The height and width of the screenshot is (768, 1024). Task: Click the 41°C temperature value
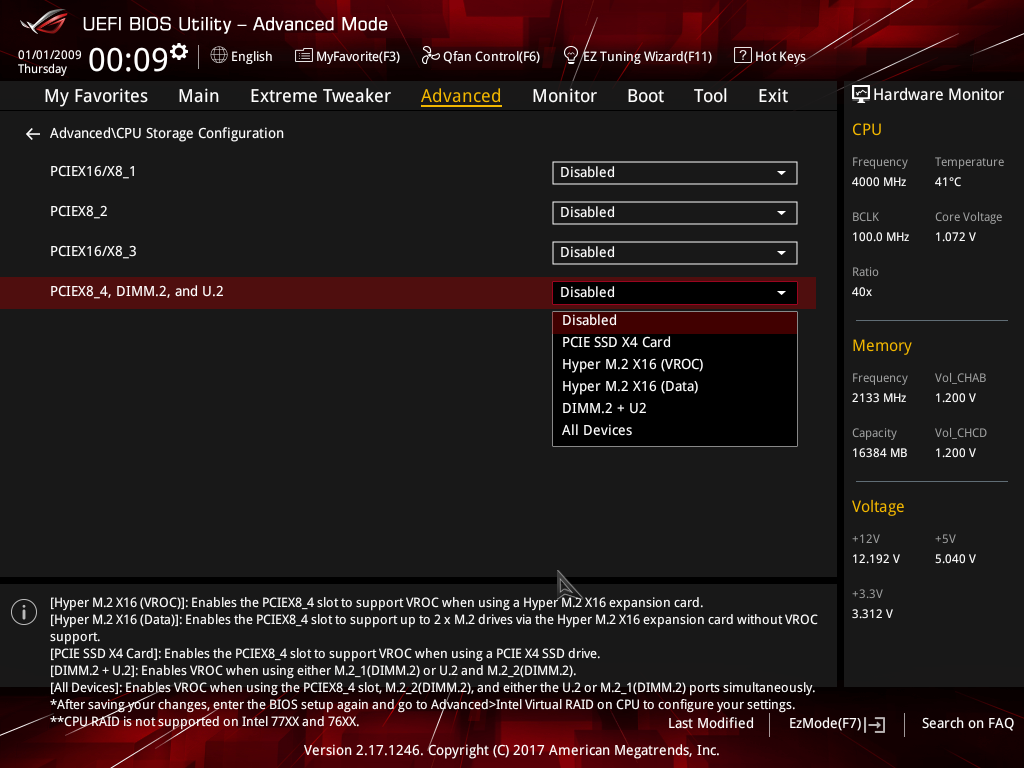point(948,182)
